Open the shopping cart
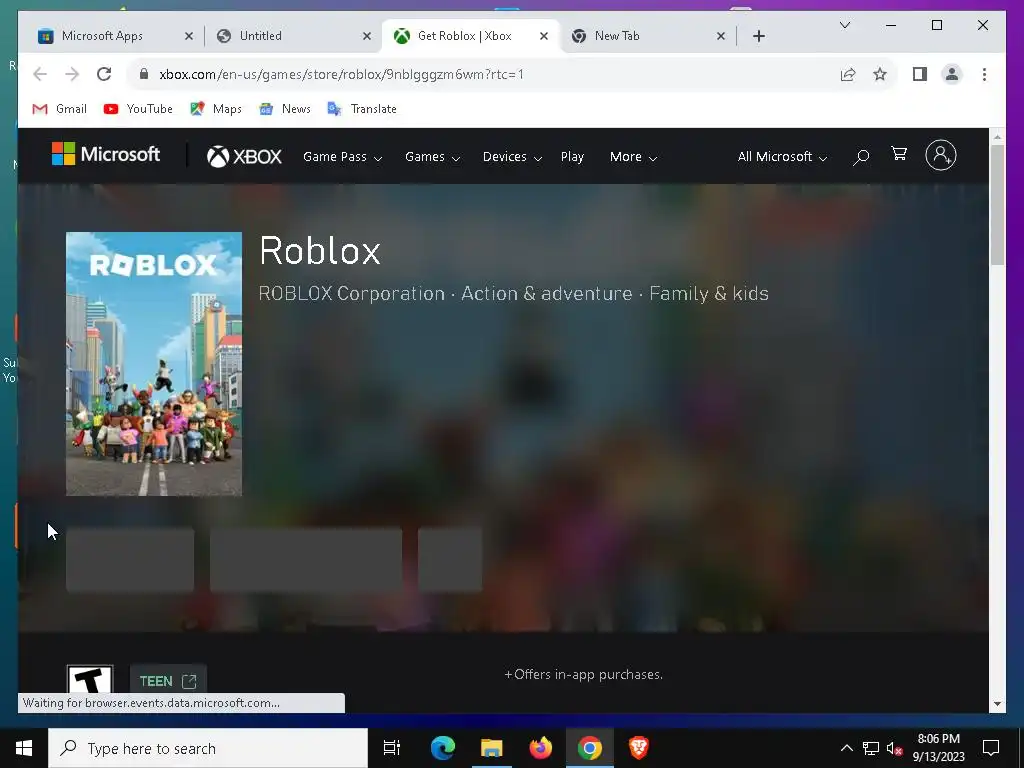The height and width of the screenshot is (768, 1024). [899, 153]
